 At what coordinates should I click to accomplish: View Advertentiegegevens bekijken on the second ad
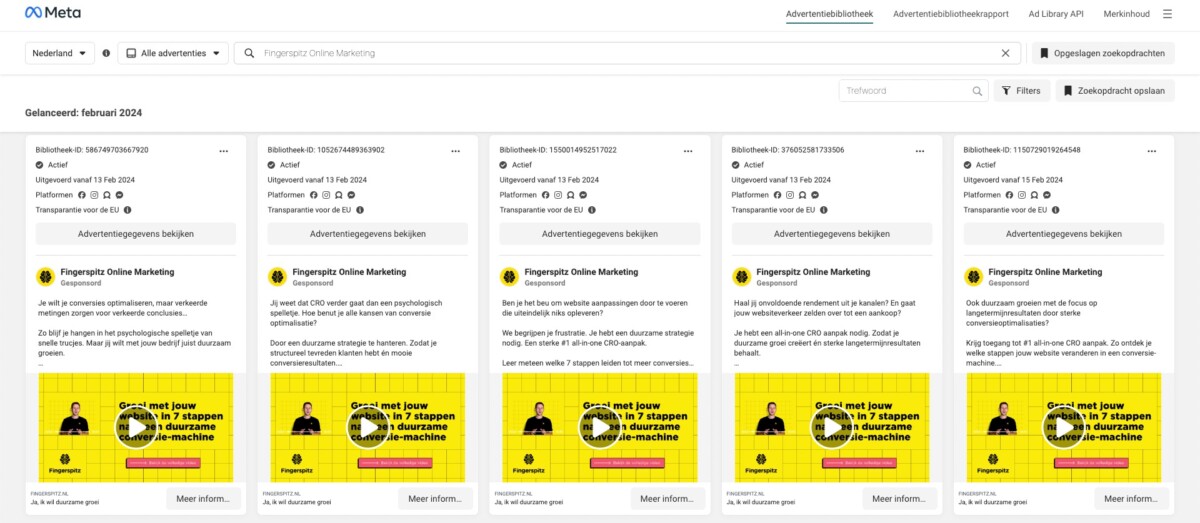pos(368,234)
